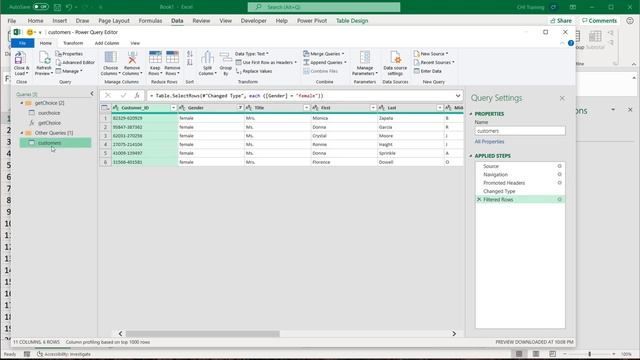640x360 pixels.
Task: Switch to the Add Column tab
Action: (107, 43)
